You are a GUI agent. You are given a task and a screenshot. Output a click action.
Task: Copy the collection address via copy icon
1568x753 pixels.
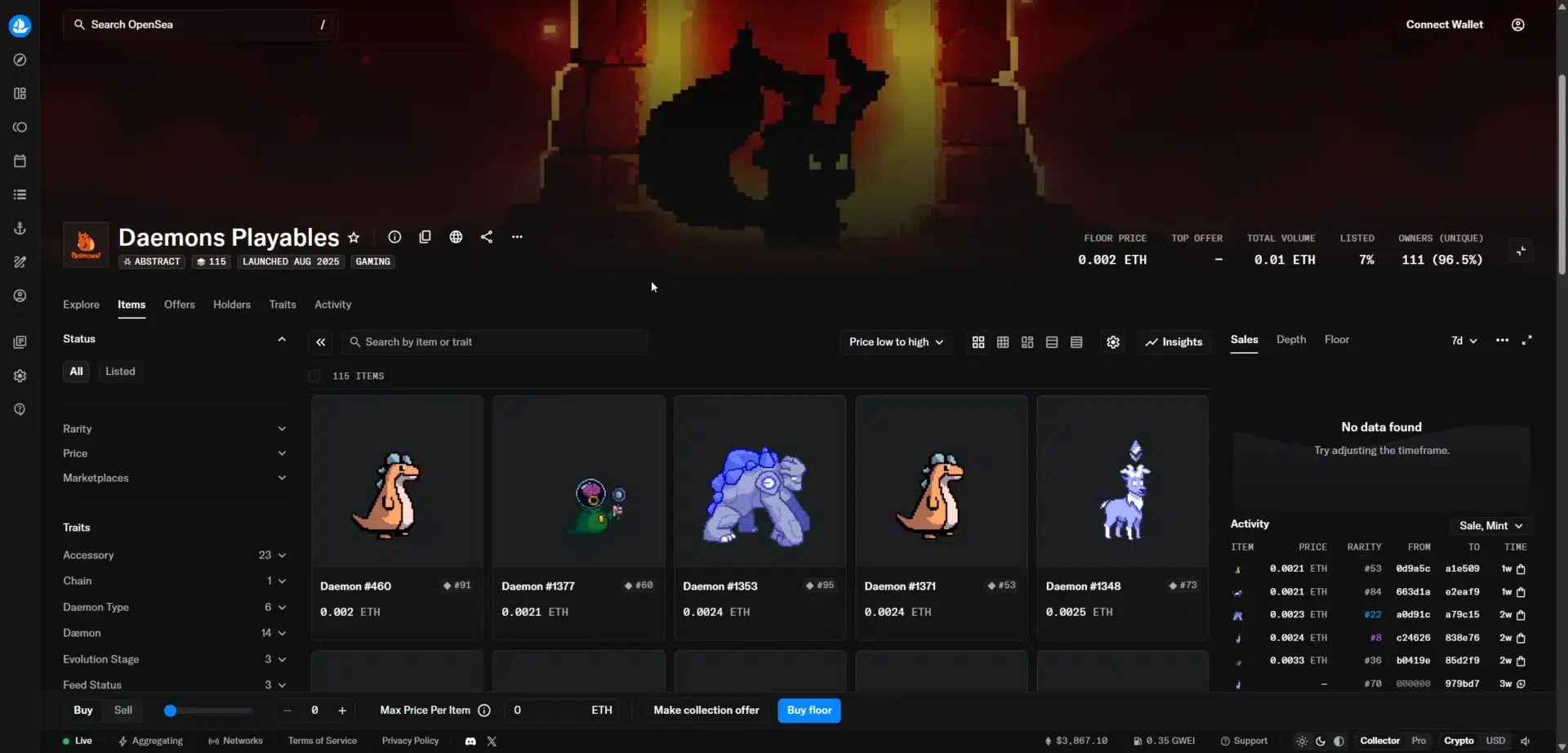(x=425, y=237)
